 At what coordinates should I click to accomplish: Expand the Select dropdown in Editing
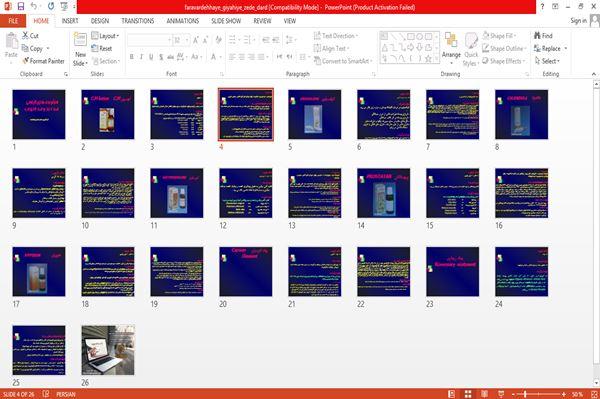click(548, 61)
